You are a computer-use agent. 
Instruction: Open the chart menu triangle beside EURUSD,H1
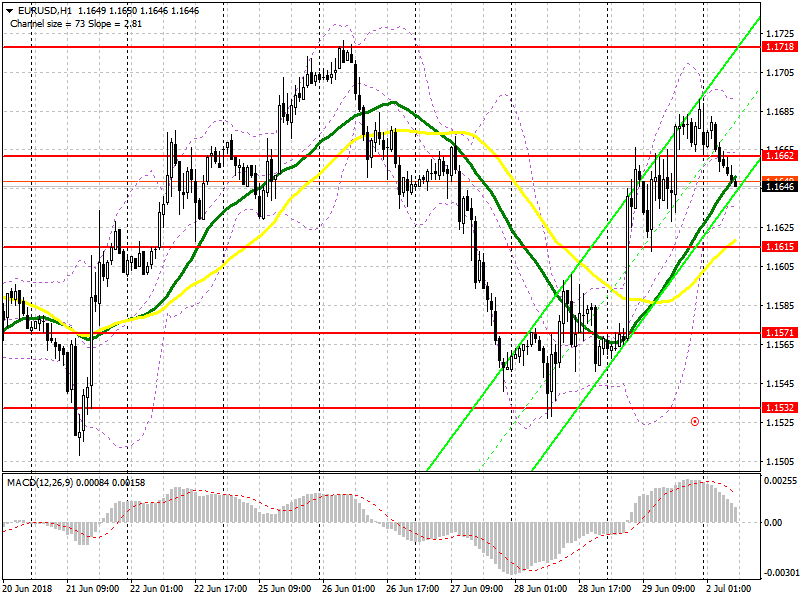[x=9, y=11]
